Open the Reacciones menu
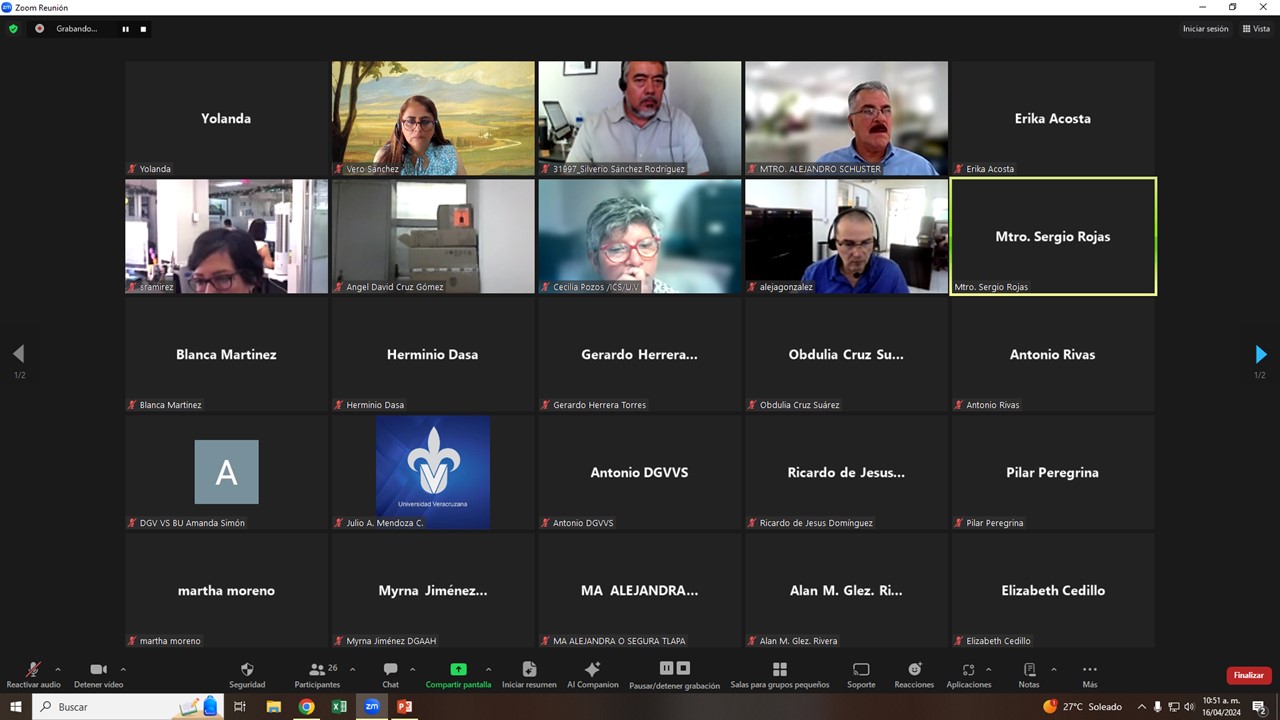 (914, 670)
